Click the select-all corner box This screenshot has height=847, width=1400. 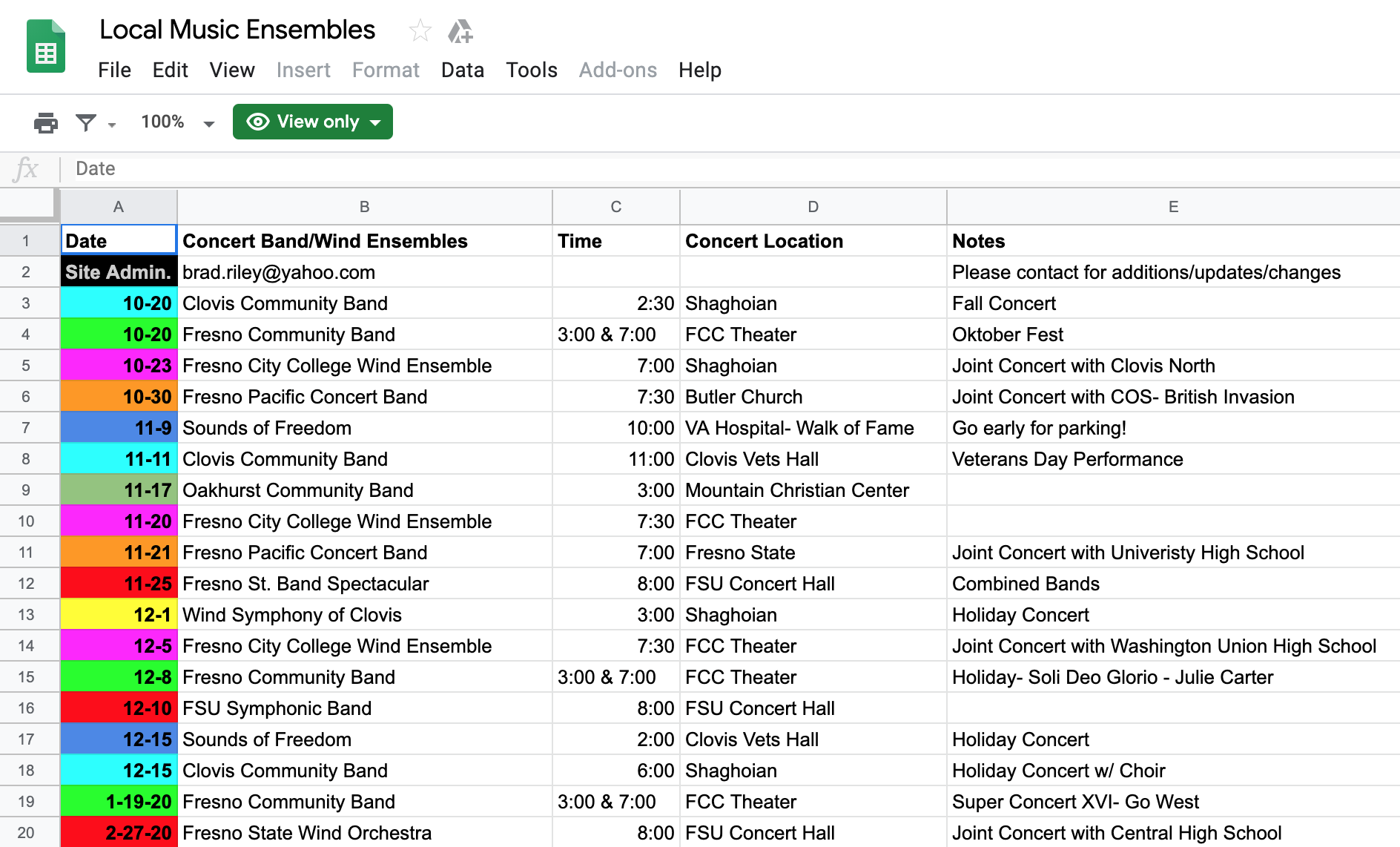coord(29,205)
